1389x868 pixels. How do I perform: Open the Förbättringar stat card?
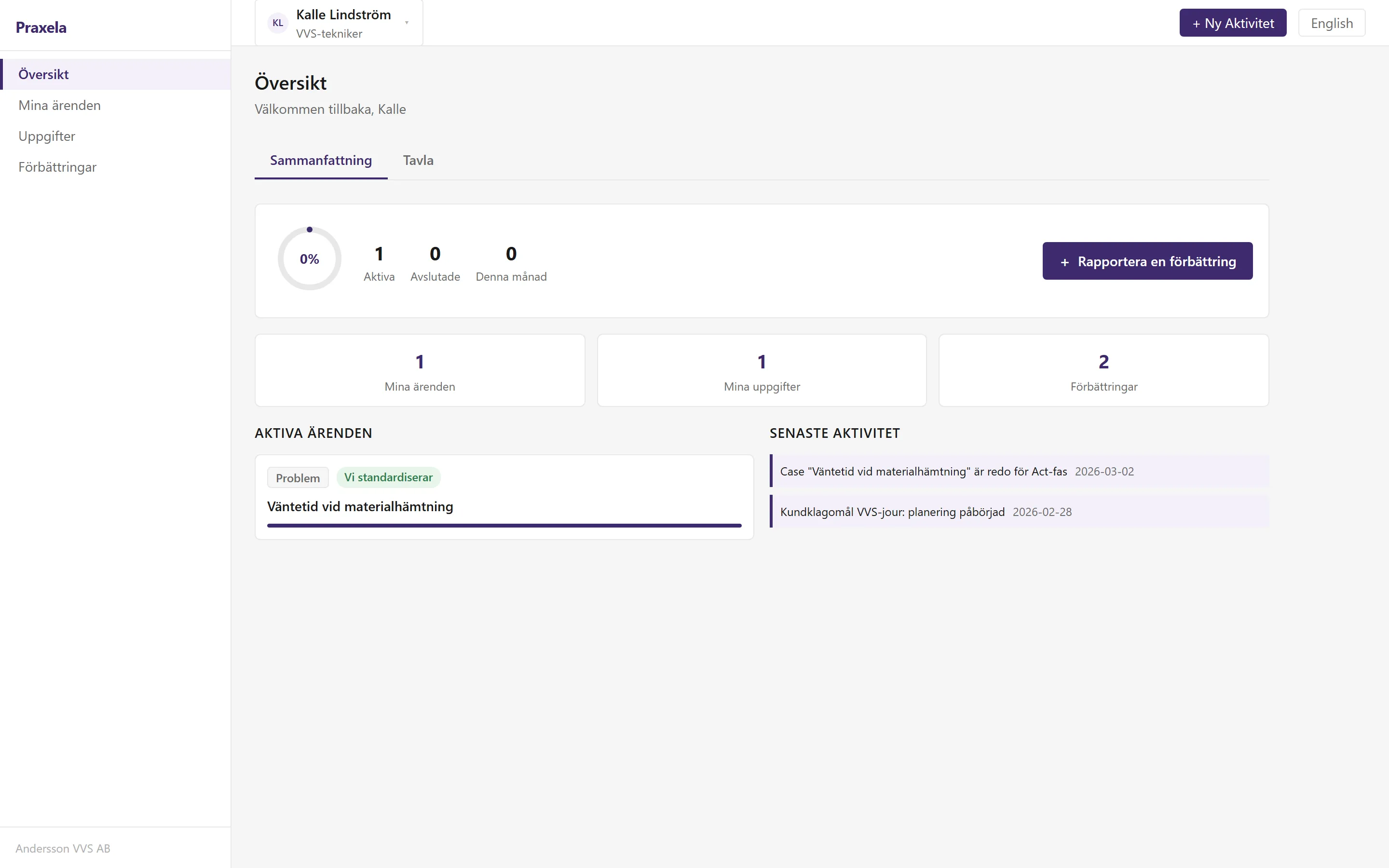tap(1103, 370)
